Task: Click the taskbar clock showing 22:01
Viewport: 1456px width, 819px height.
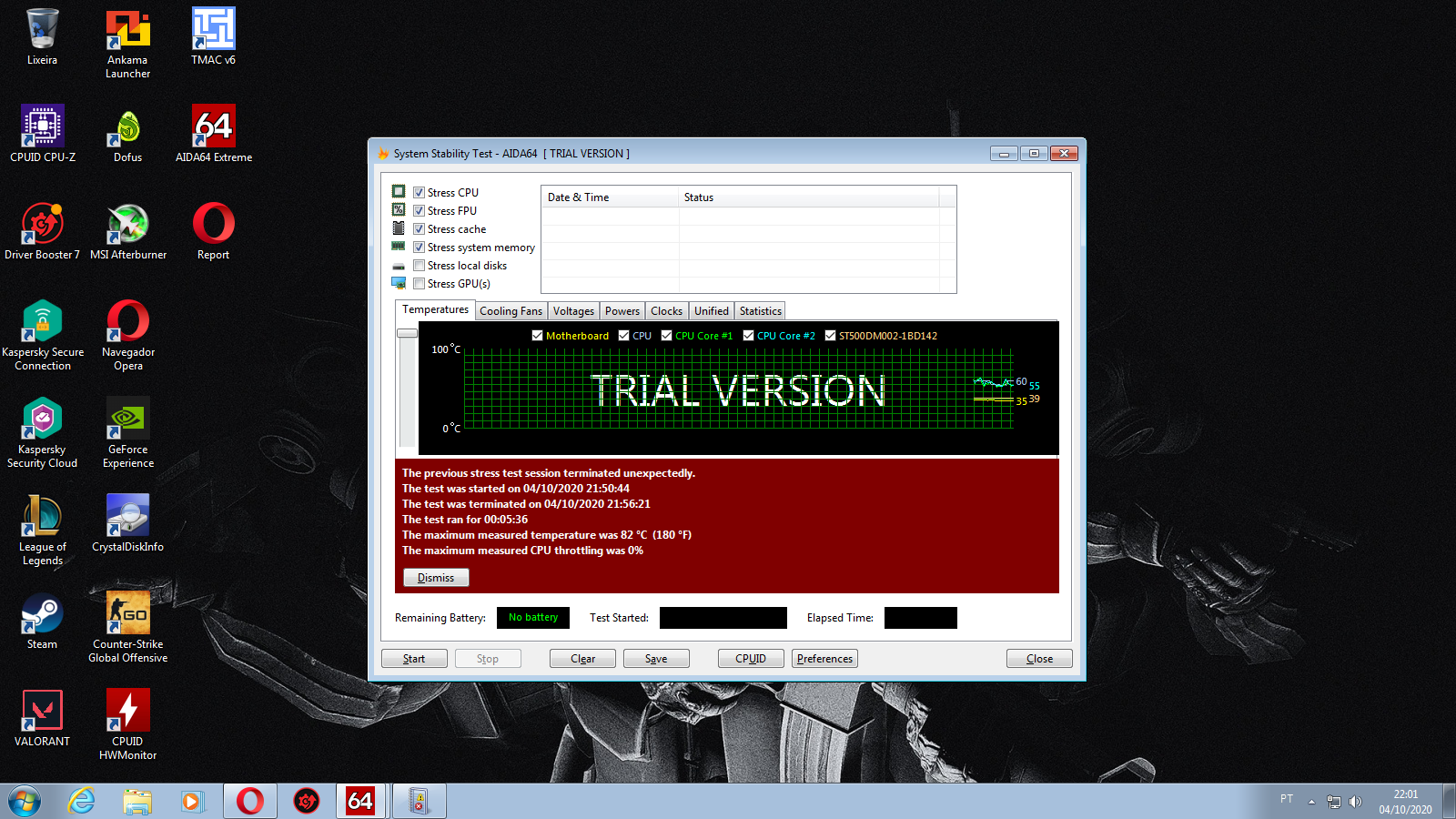Action: click(1405, 802)
